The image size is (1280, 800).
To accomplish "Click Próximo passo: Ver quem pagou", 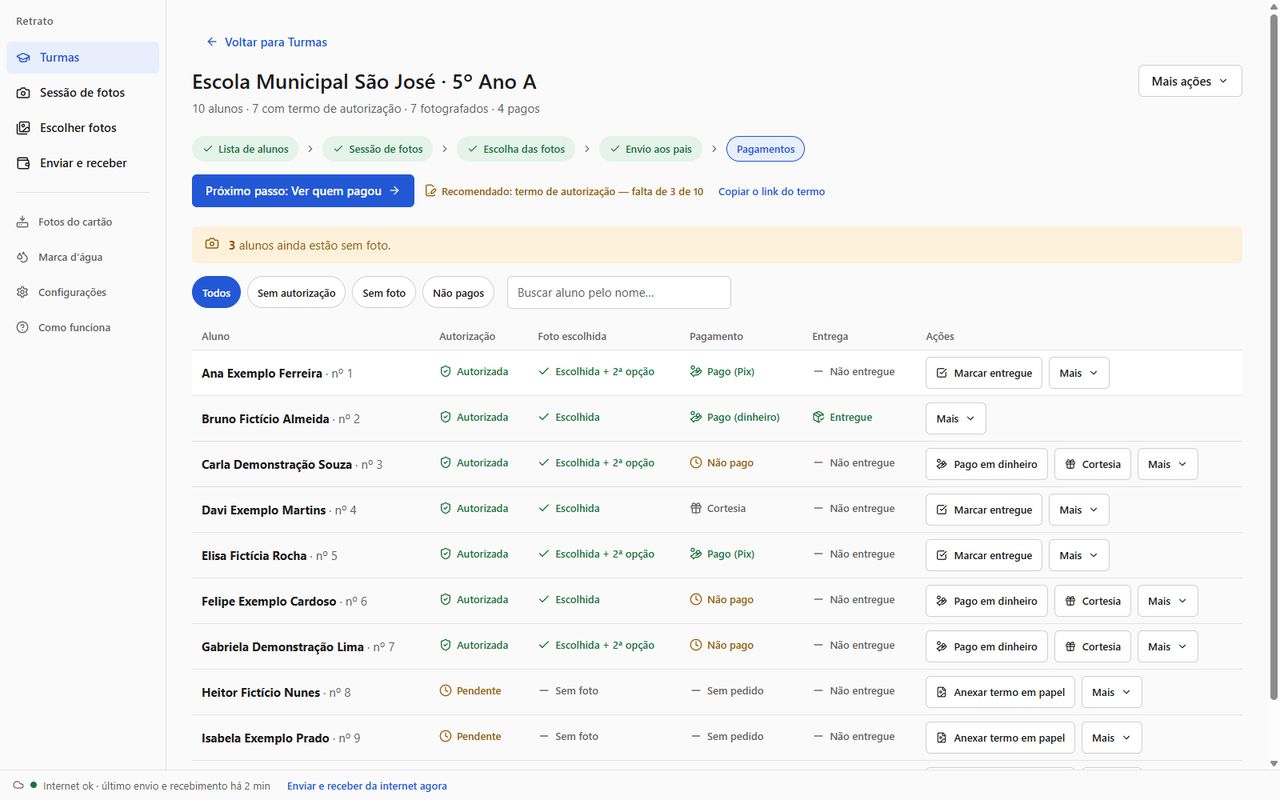I will 303,191.
